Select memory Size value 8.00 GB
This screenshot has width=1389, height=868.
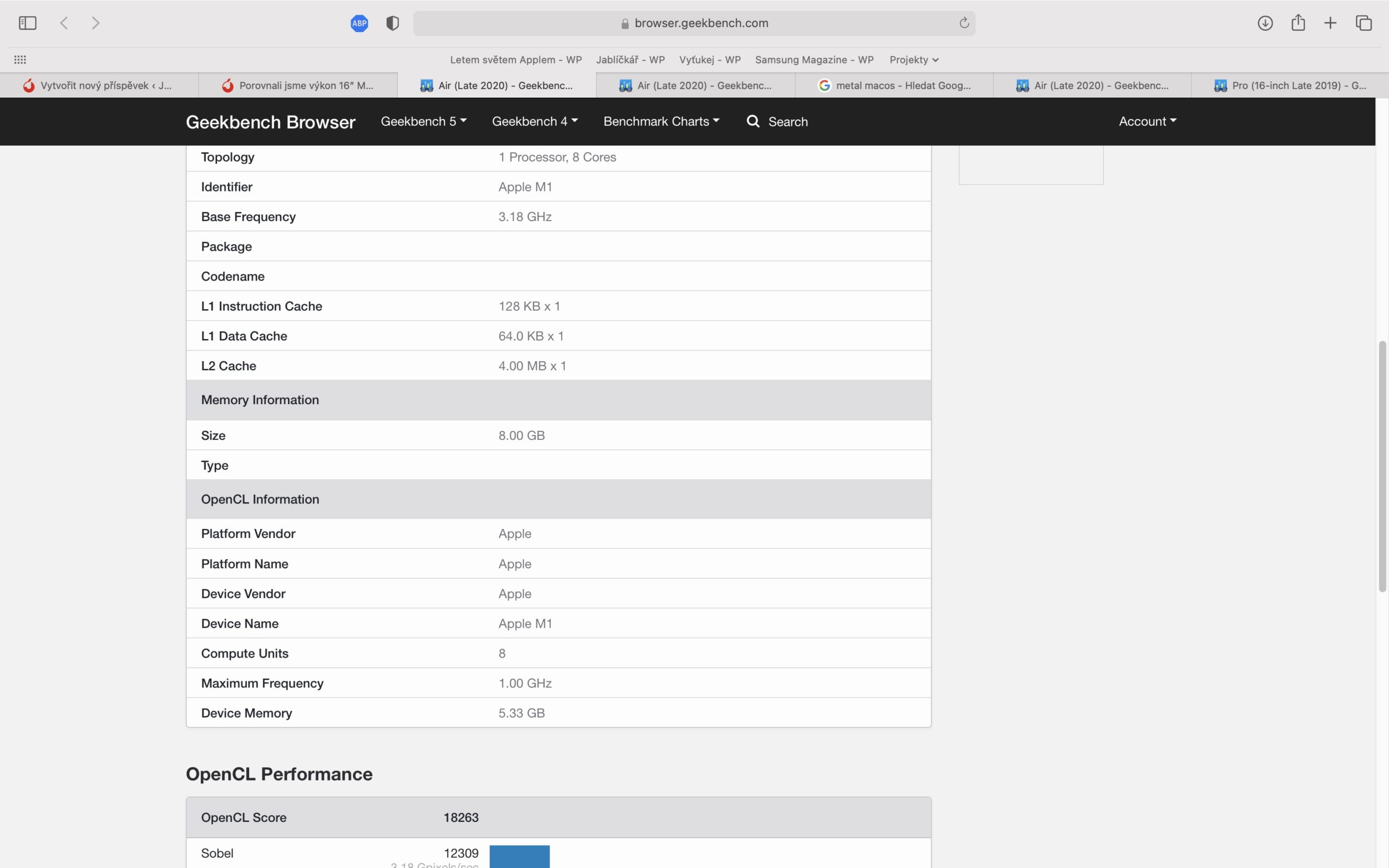[x=521, y=435]
